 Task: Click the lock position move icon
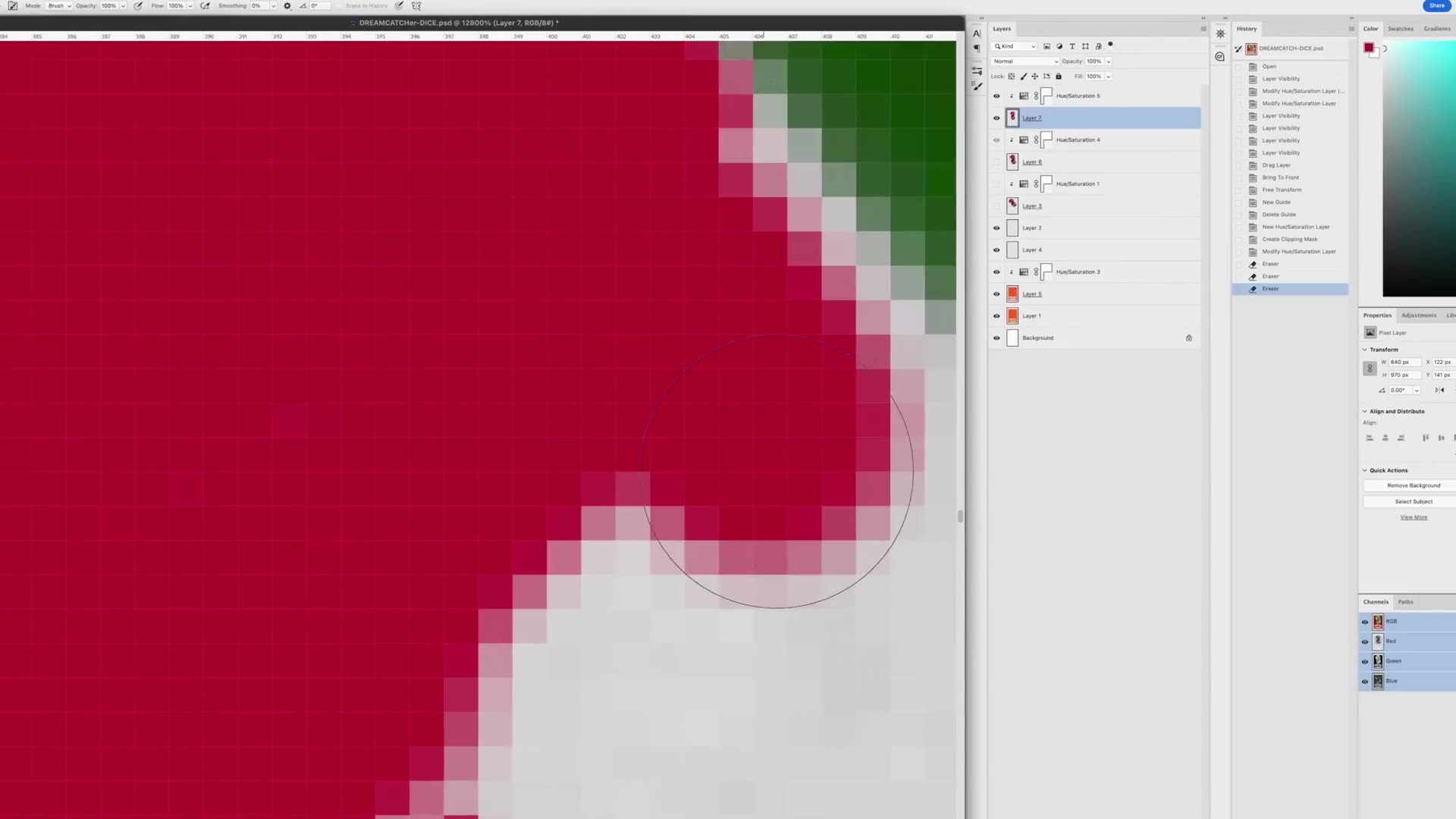coord(1035,77)
